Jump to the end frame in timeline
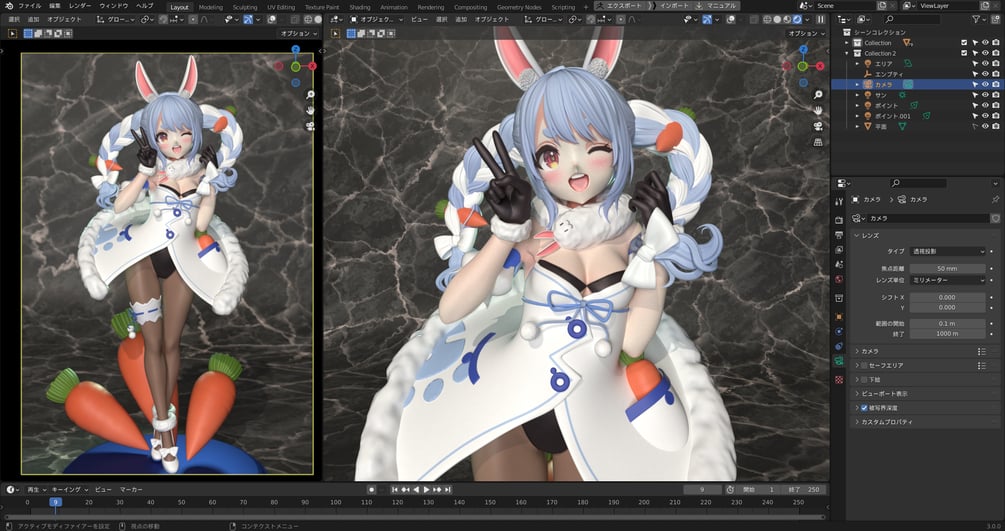 coord(447,489)
